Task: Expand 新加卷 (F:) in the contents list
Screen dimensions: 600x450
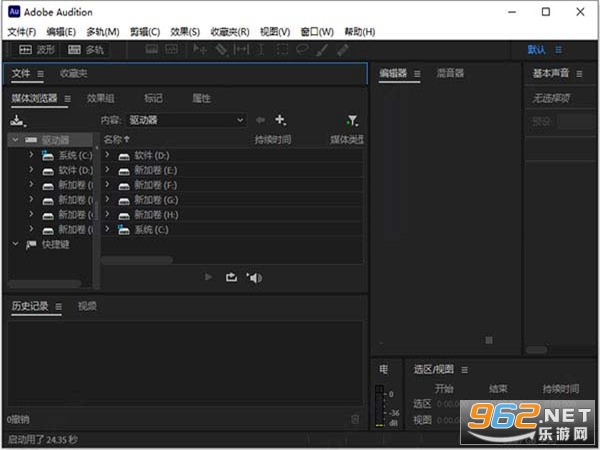Action: (x=108, y=185)
